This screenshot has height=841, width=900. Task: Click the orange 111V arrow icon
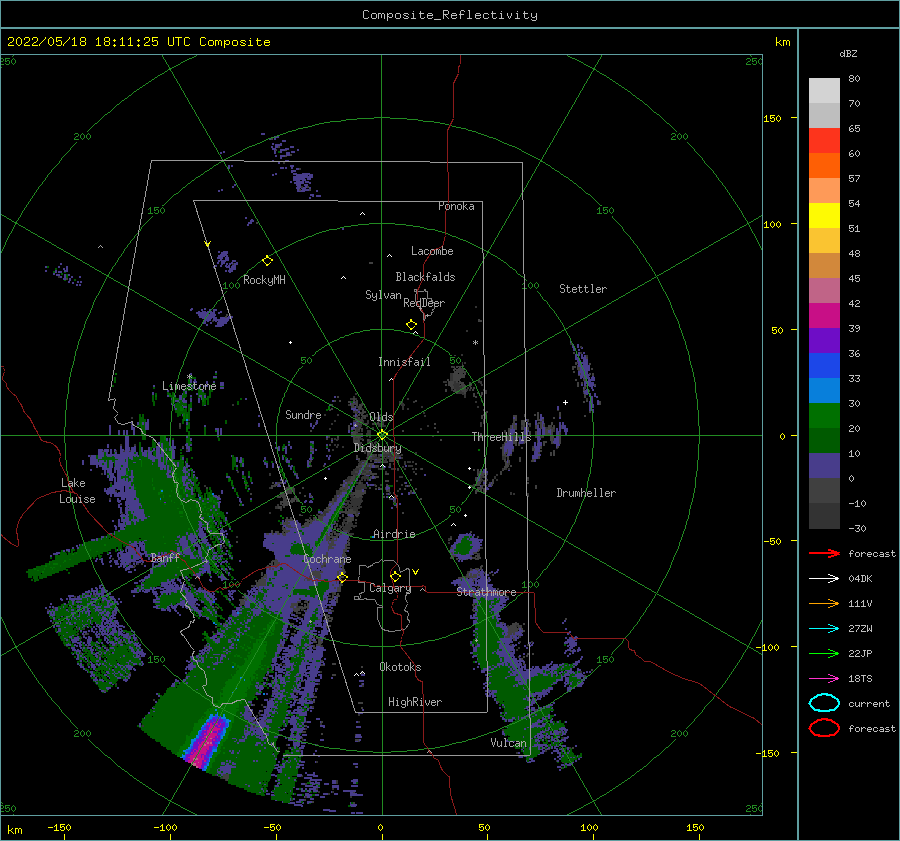pyautogui.click(x=824, y=603)
